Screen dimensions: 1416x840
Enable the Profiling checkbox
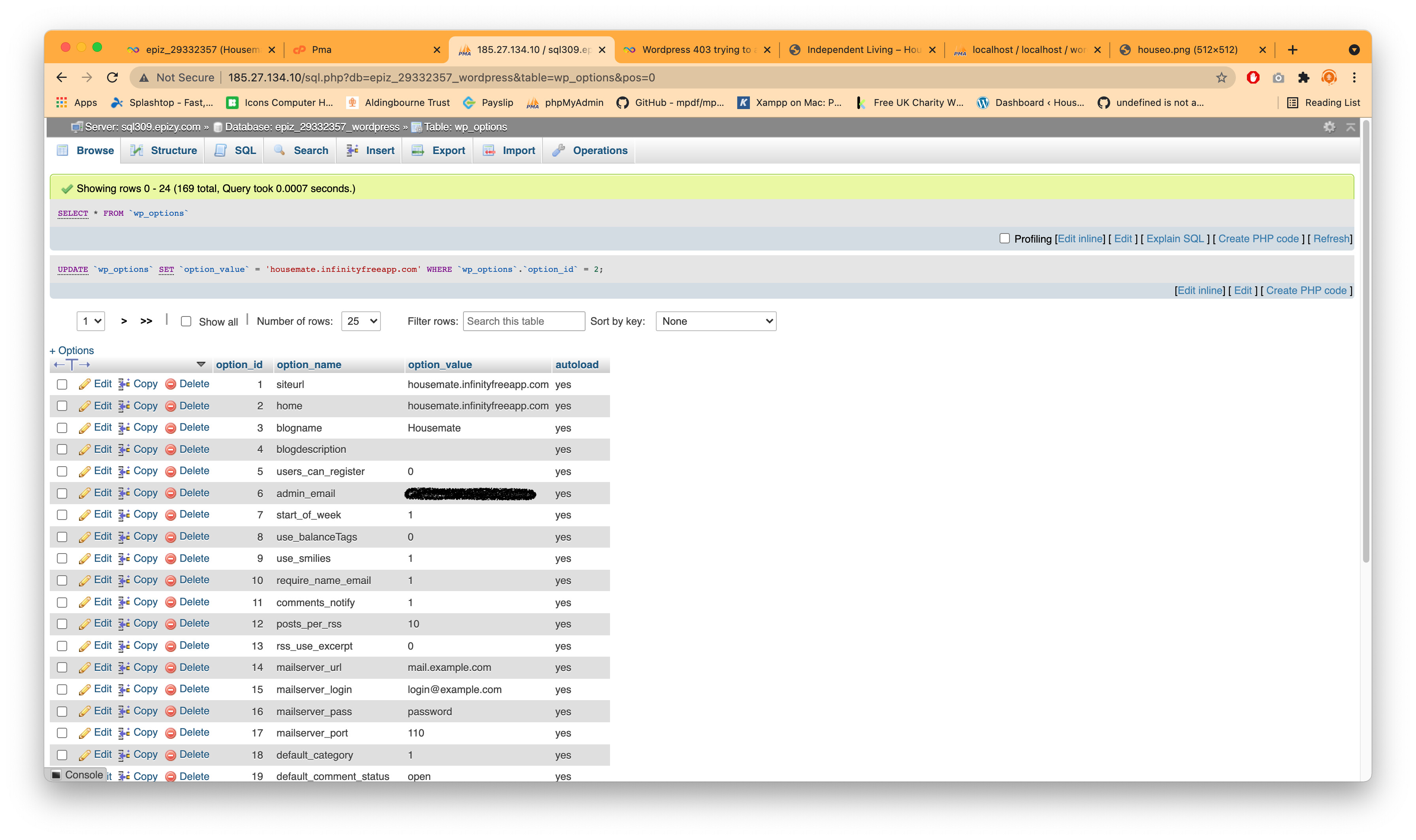(x=1005, y=238)
